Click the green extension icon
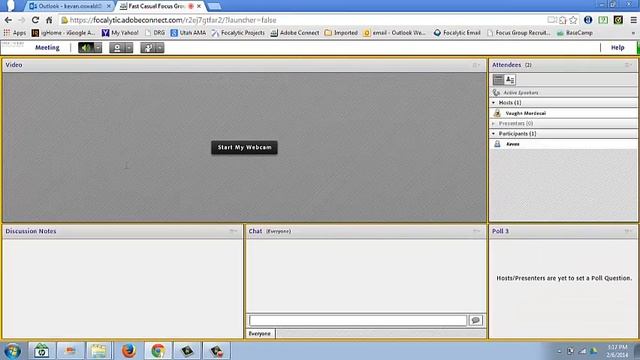This screenshot has height=360, width=640. 603,20
